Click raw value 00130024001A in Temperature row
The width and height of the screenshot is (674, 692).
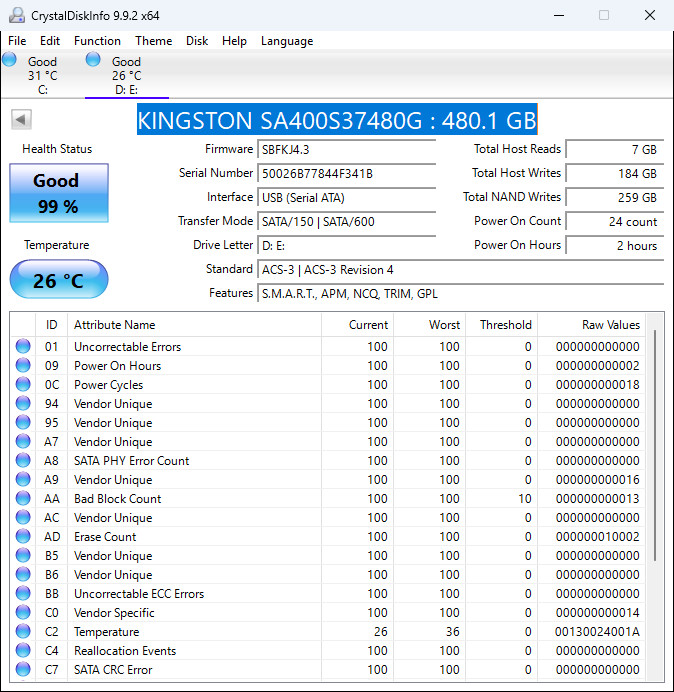597,632
